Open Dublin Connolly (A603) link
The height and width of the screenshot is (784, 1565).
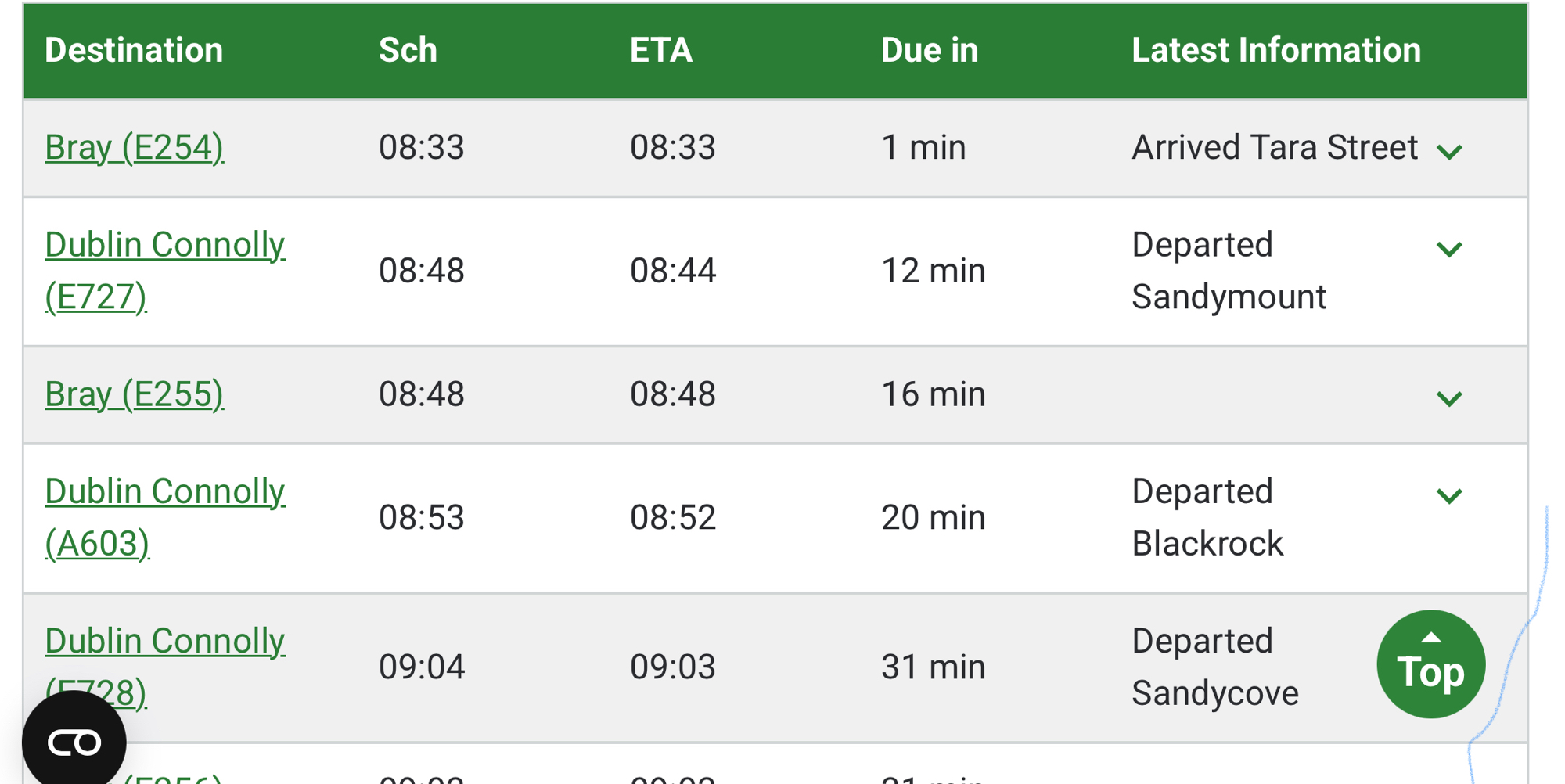pos(165,492)
